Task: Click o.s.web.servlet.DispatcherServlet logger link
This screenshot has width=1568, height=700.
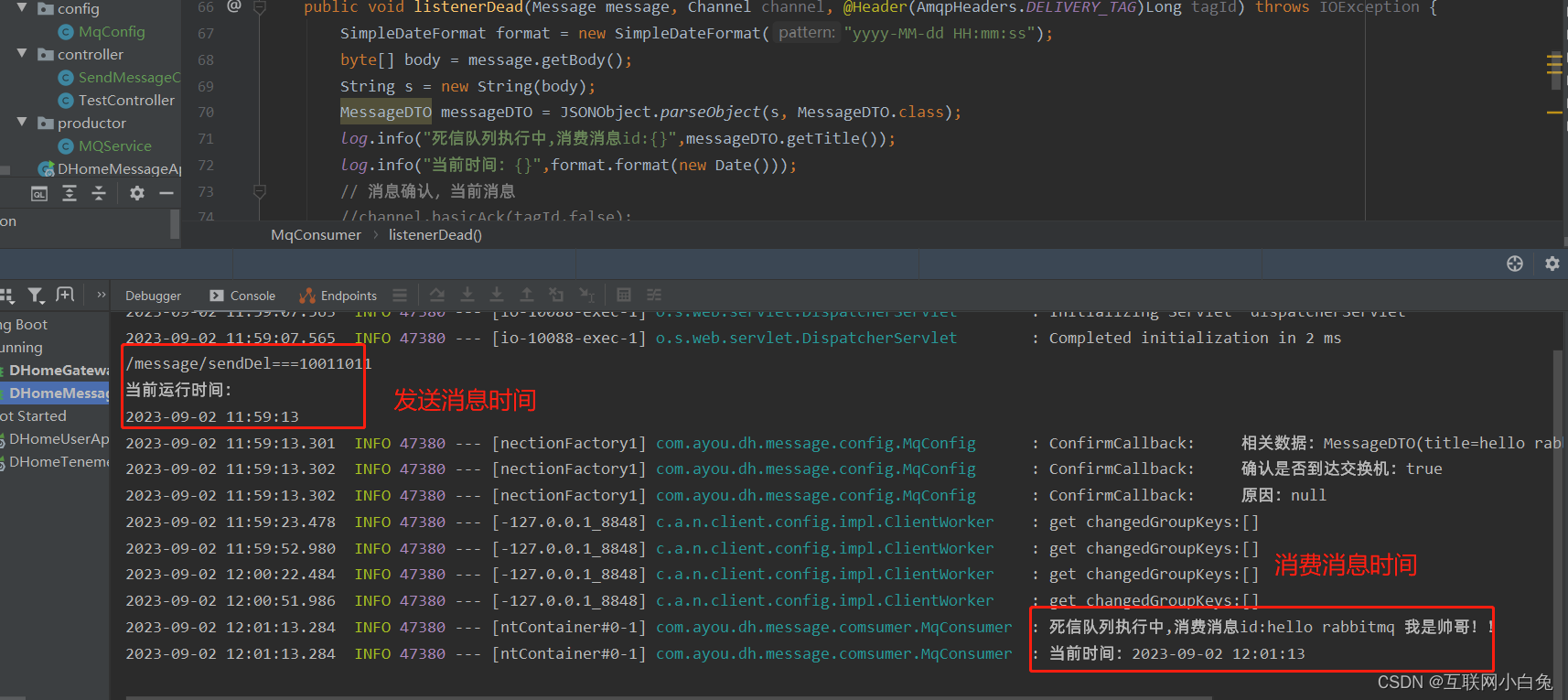Action: coord(806,338)
